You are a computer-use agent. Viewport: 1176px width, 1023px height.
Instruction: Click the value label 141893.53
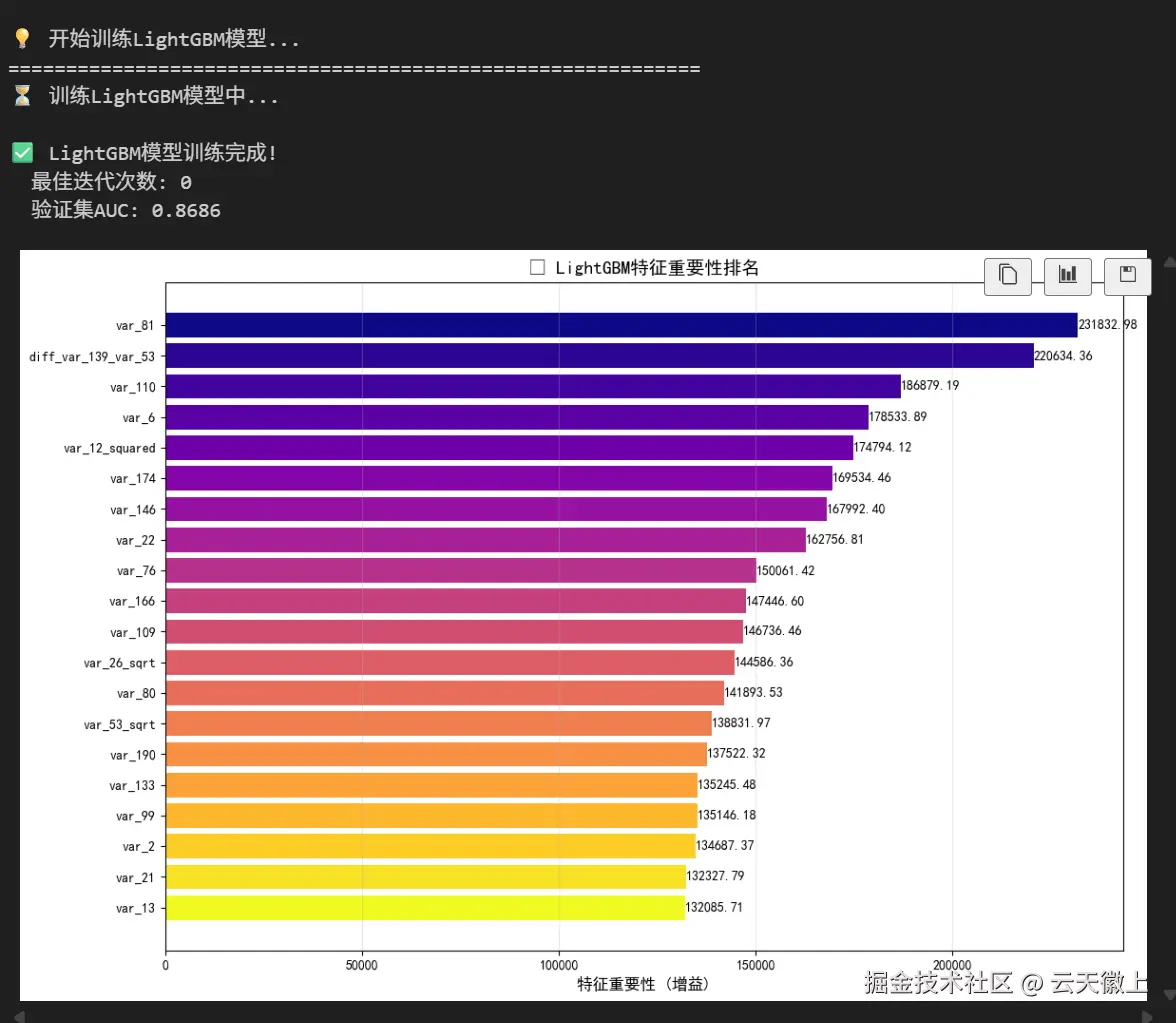pyautogui.click(x=753, y=692)
